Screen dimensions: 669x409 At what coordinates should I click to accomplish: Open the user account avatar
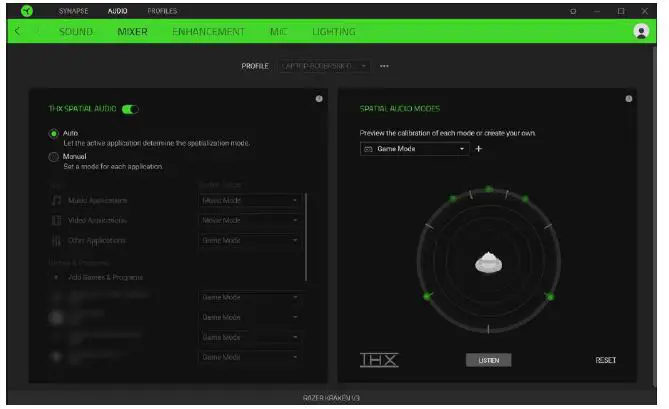tap(641, 31)
